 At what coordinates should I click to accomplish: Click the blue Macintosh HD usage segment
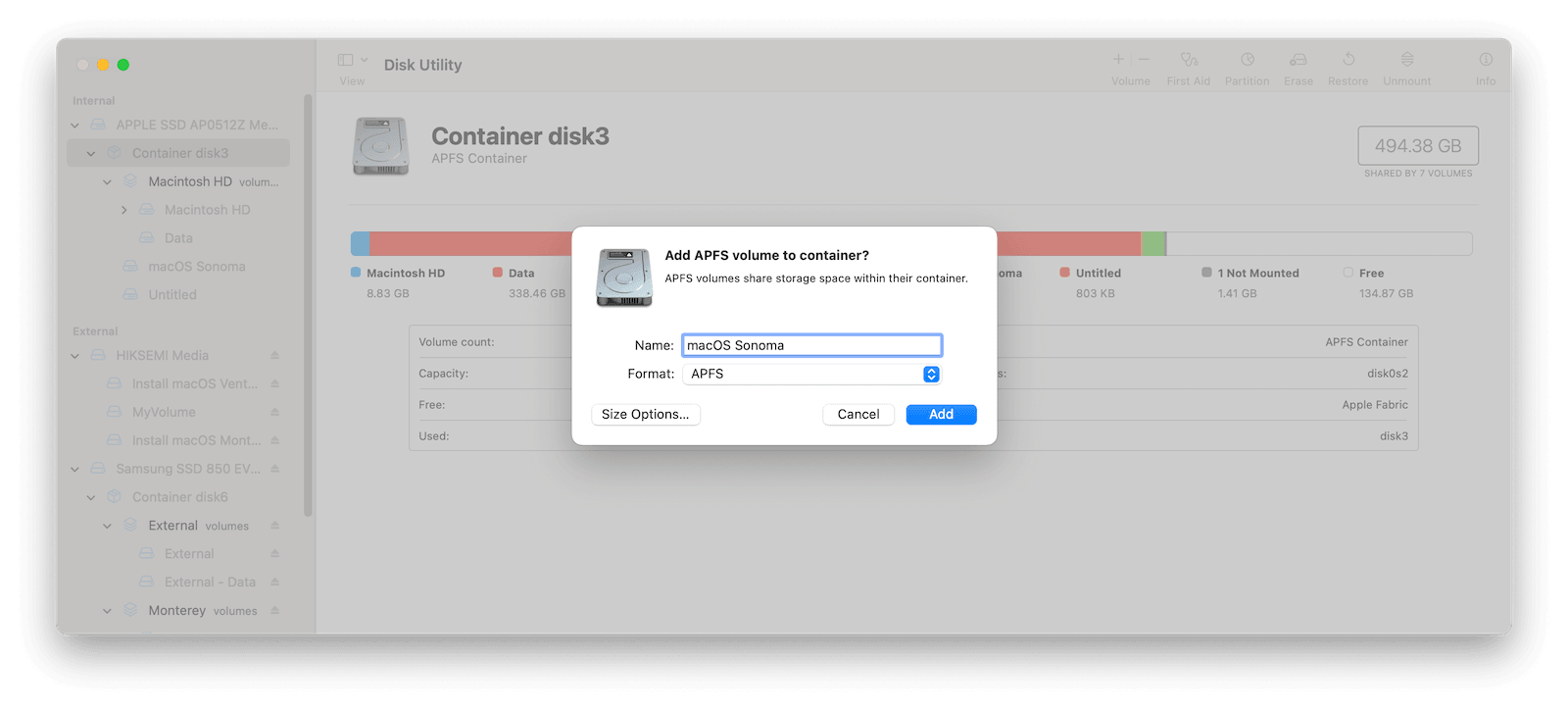[361, 243]
